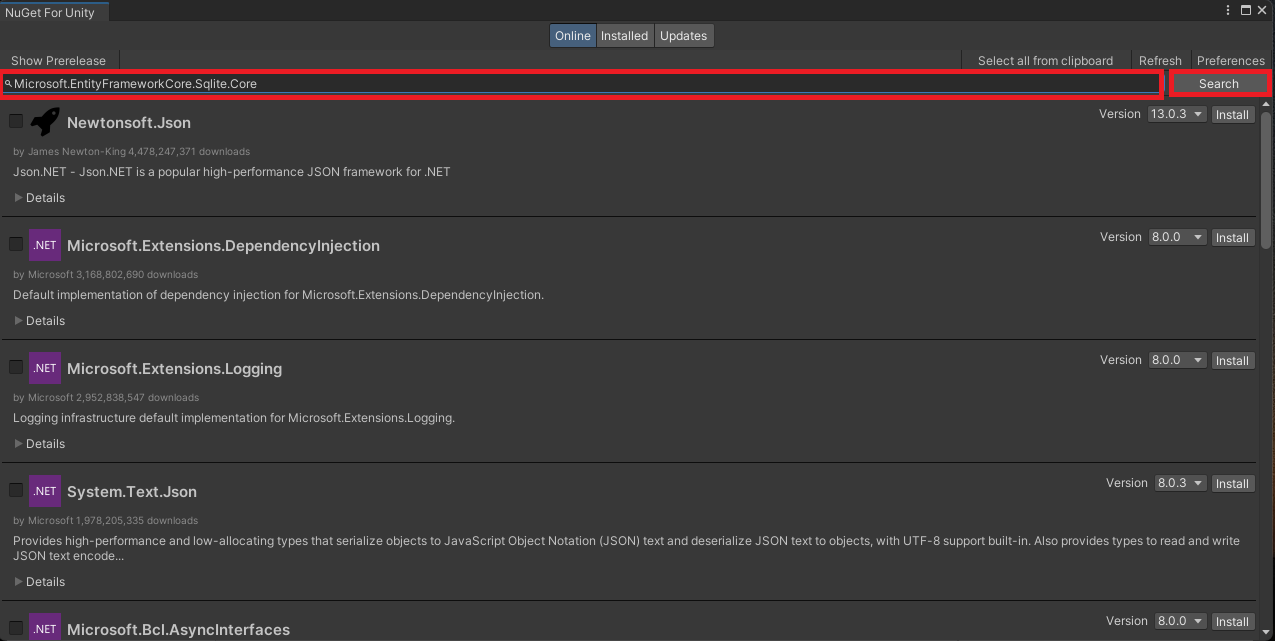Viewport: 1275px width, 641px height.
Task: Open the window kebab options menu icon
Action: pos(1228,10)
